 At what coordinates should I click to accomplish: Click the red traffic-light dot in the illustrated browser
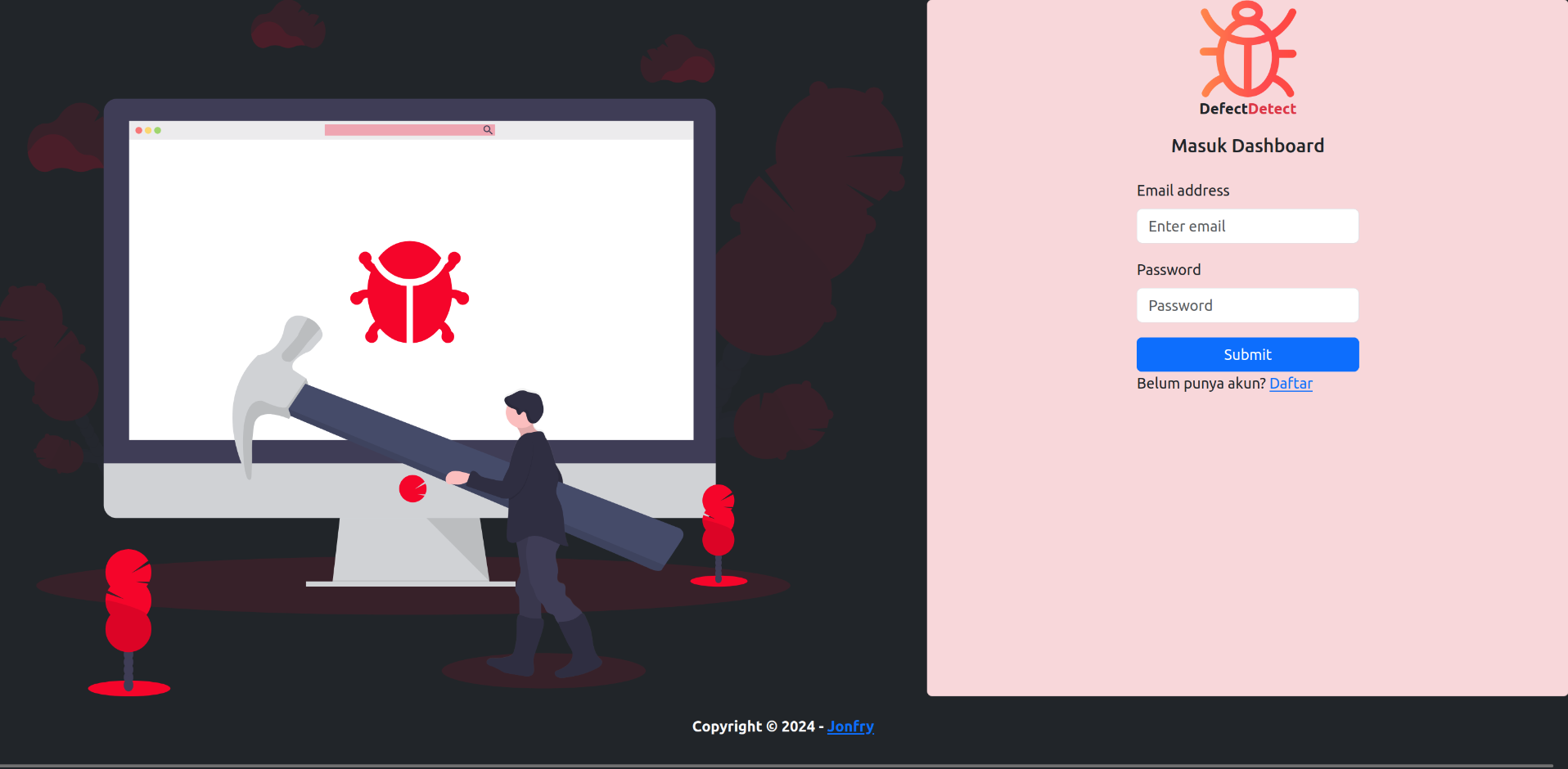(x=138, y=130)
